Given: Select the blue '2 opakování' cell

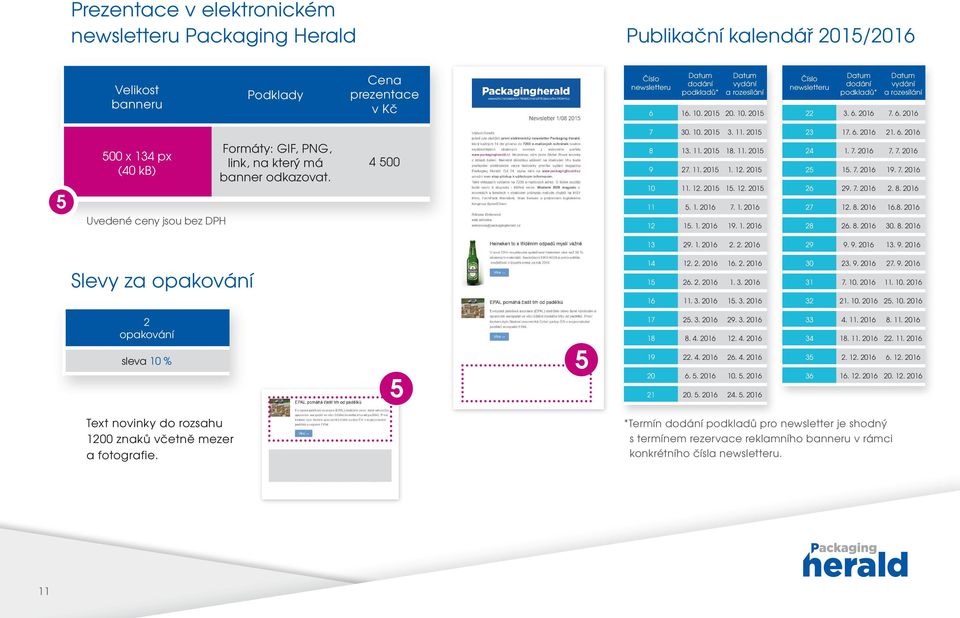Looking at the screenshot, I should tap(147, 328).
